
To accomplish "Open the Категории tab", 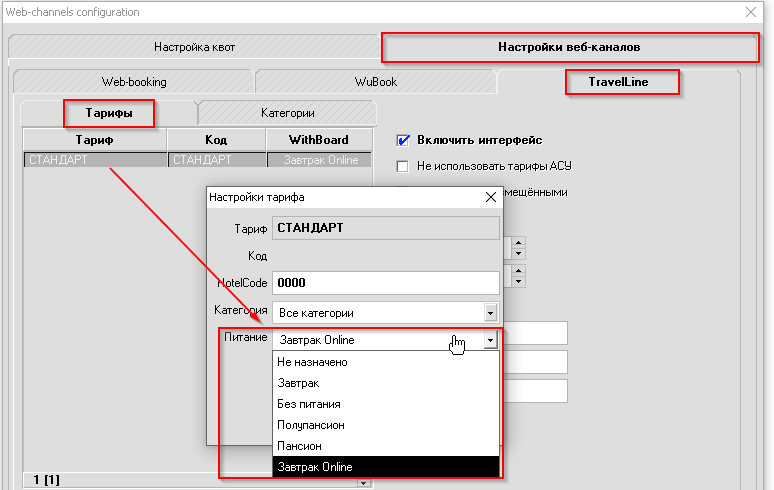I will point(288,114).
